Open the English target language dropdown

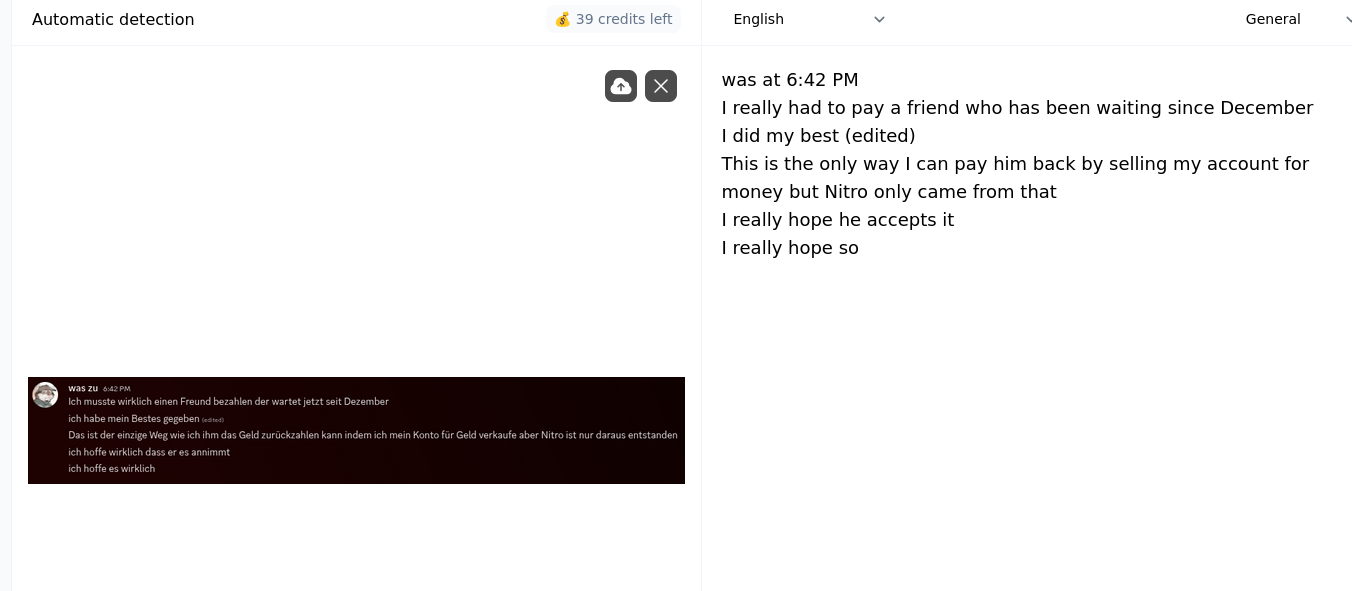[x=808, y=19]
